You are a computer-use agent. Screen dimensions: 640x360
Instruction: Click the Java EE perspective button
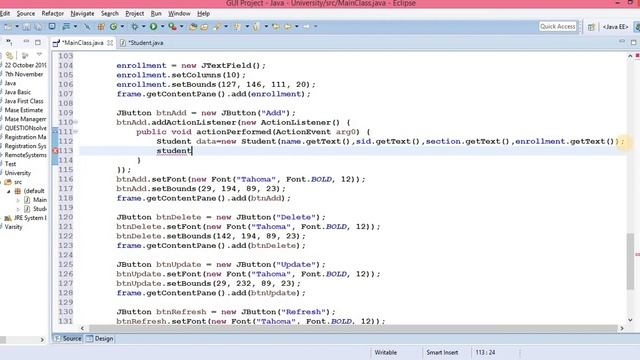coord(615,27)
